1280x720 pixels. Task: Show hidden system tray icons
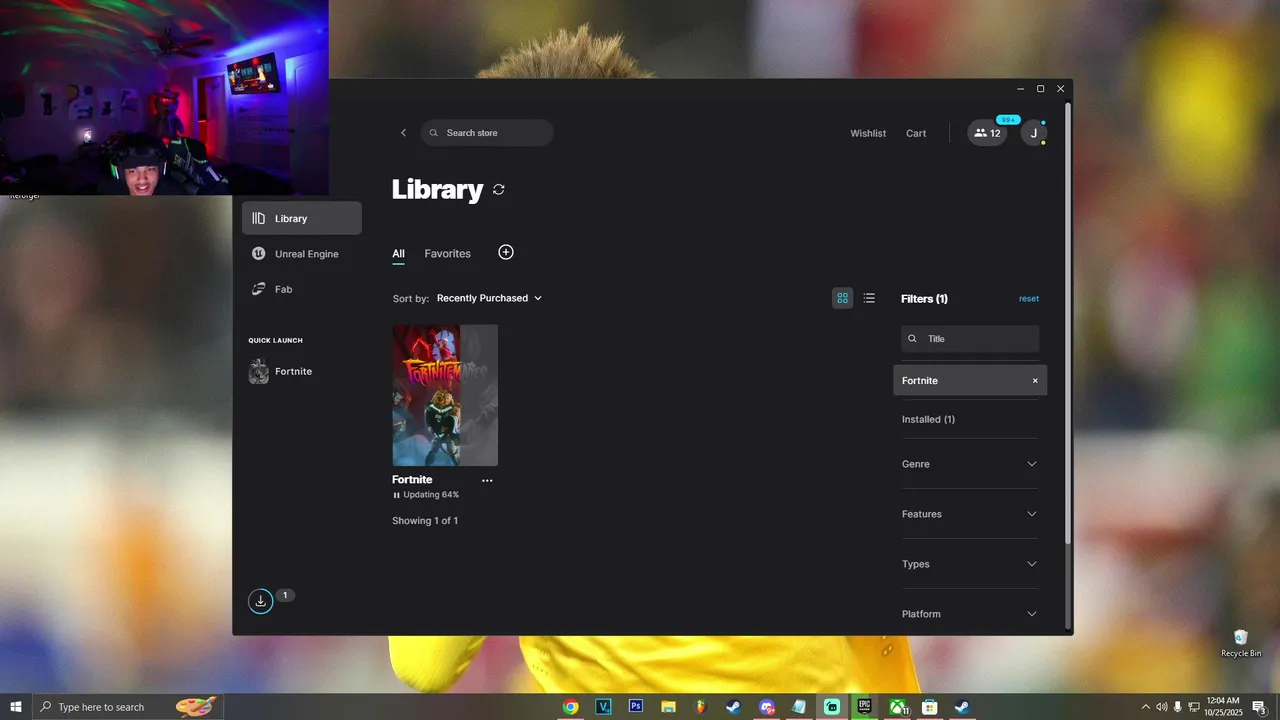coord(1145,707)
